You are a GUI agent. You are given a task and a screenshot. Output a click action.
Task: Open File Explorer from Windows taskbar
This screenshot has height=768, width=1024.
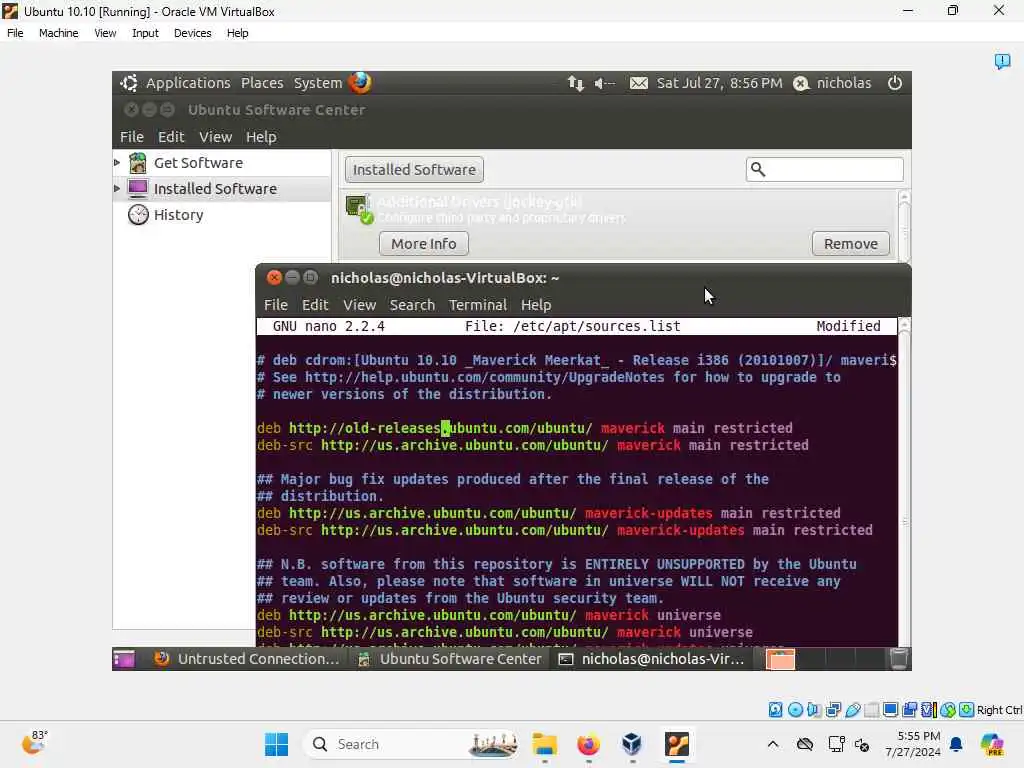[x=544, y=744]
